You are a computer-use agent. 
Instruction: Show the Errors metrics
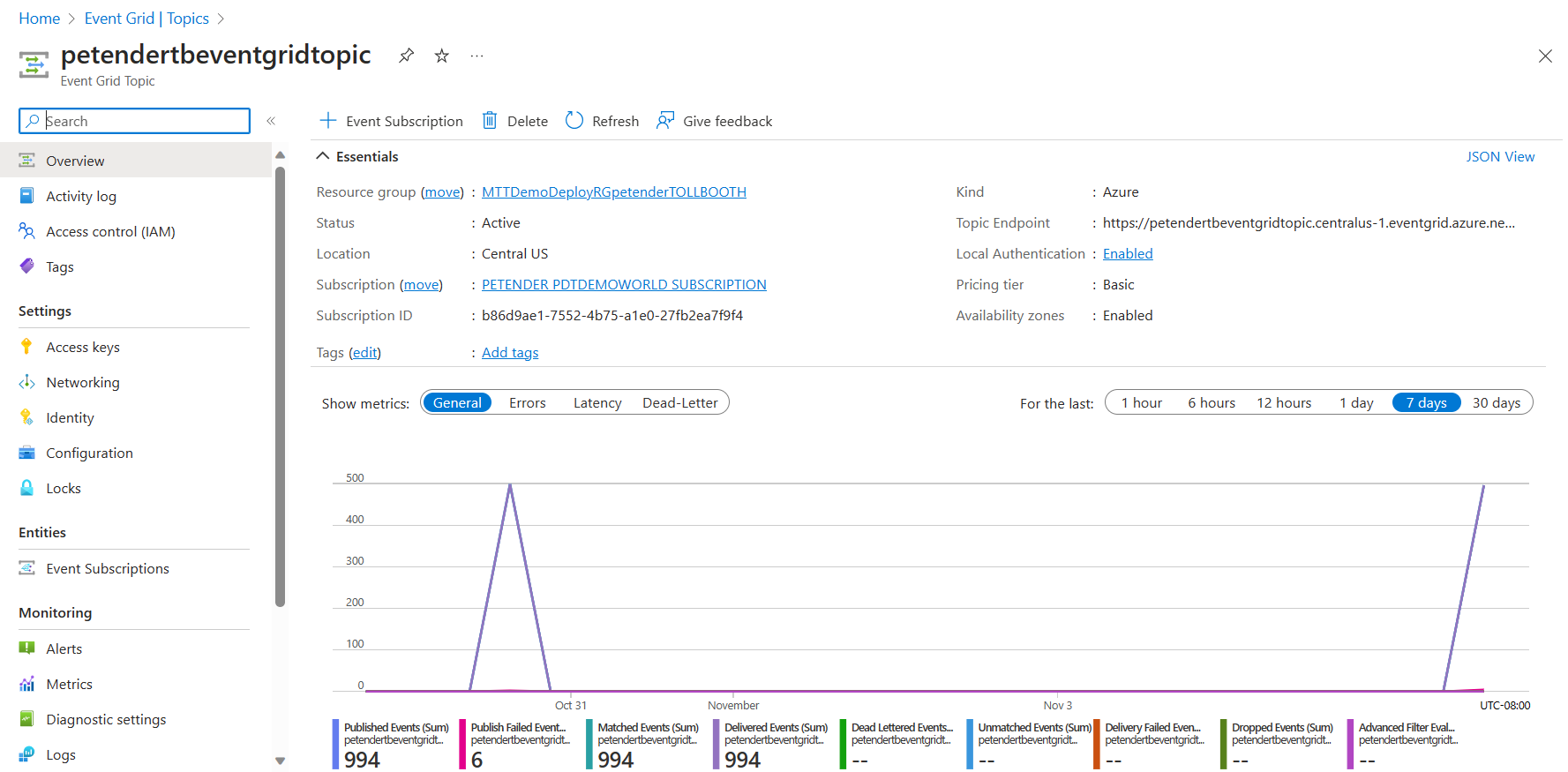tap(528, 402)
